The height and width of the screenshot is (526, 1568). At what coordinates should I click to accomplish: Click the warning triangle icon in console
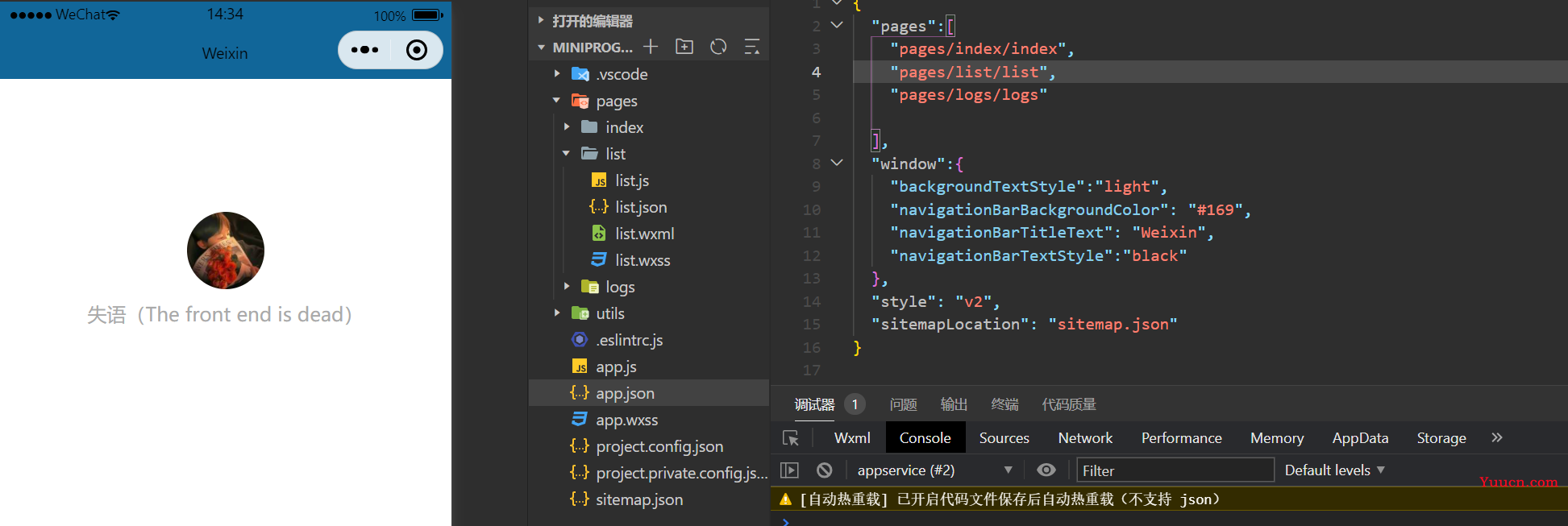[x=785, y=499]
